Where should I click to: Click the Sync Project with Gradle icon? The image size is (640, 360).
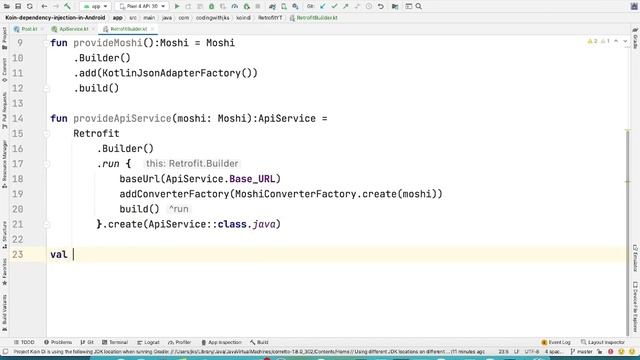pos(272,7)
